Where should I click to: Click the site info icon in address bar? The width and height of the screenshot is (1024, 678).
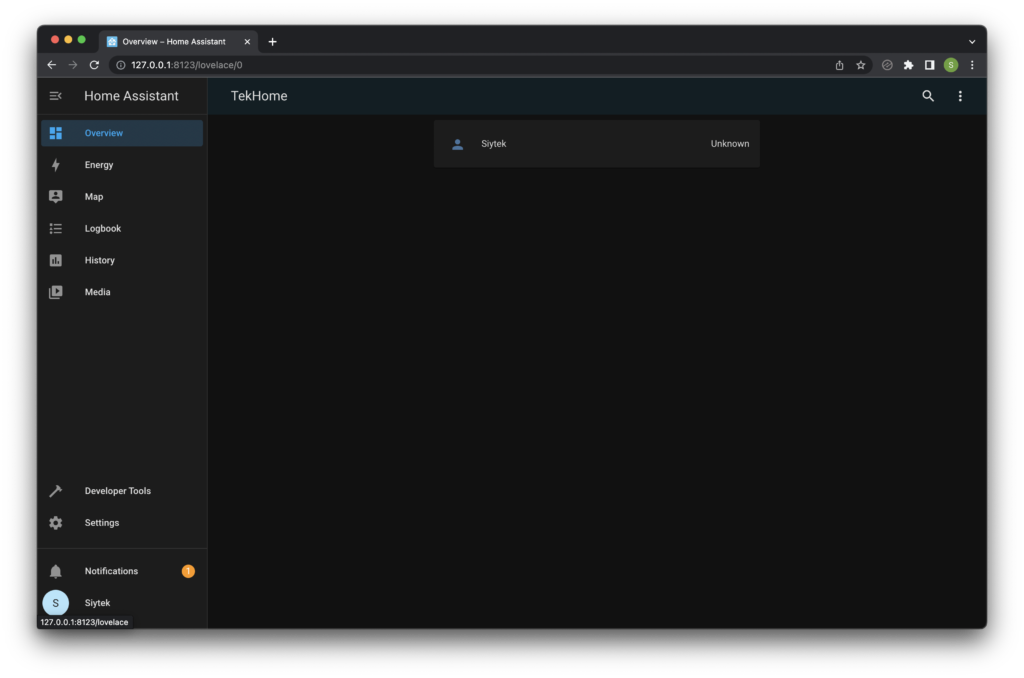[x=121, y=65]
